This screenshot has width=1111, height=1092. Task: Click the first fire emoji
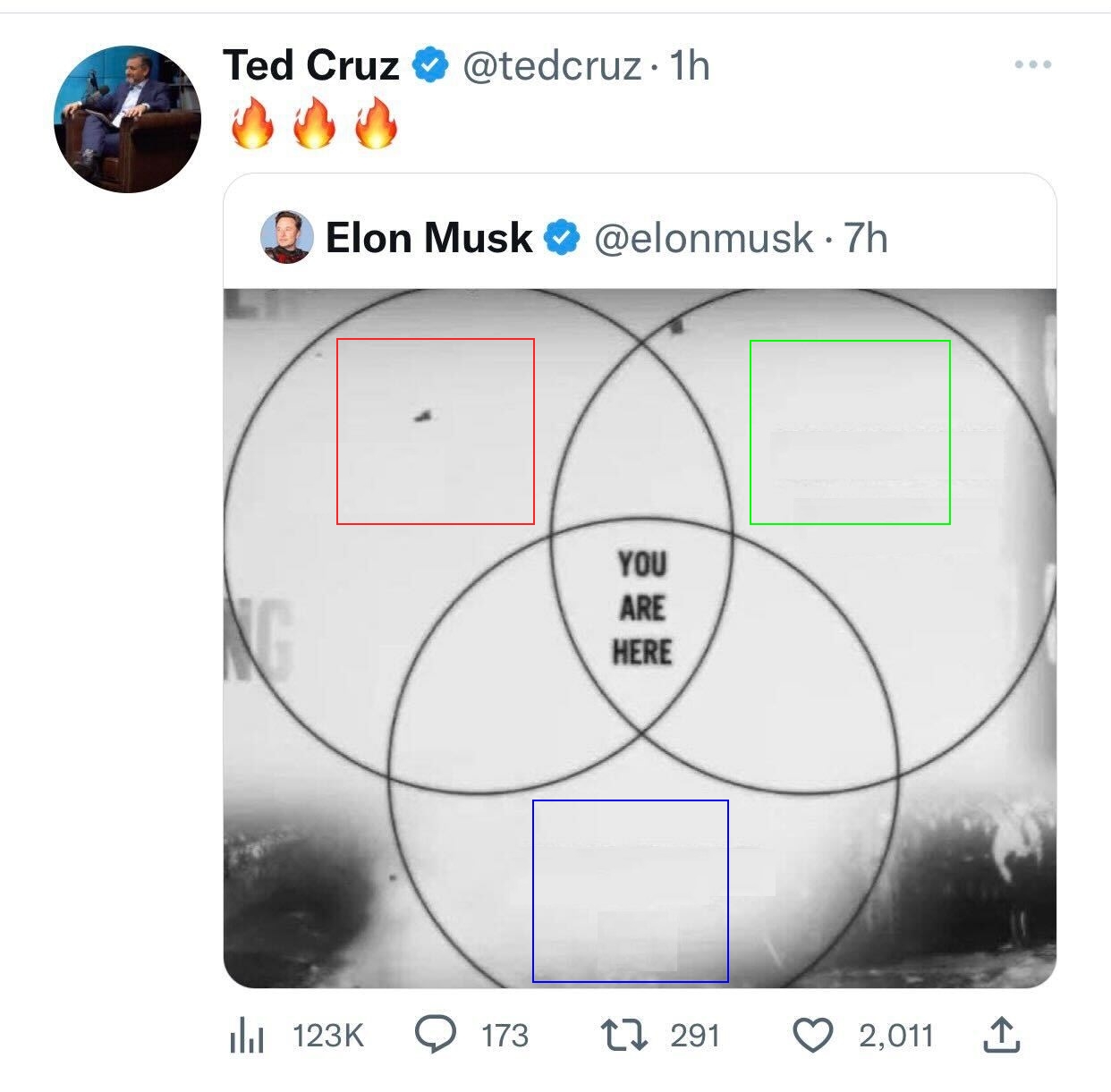pos(251,123)
